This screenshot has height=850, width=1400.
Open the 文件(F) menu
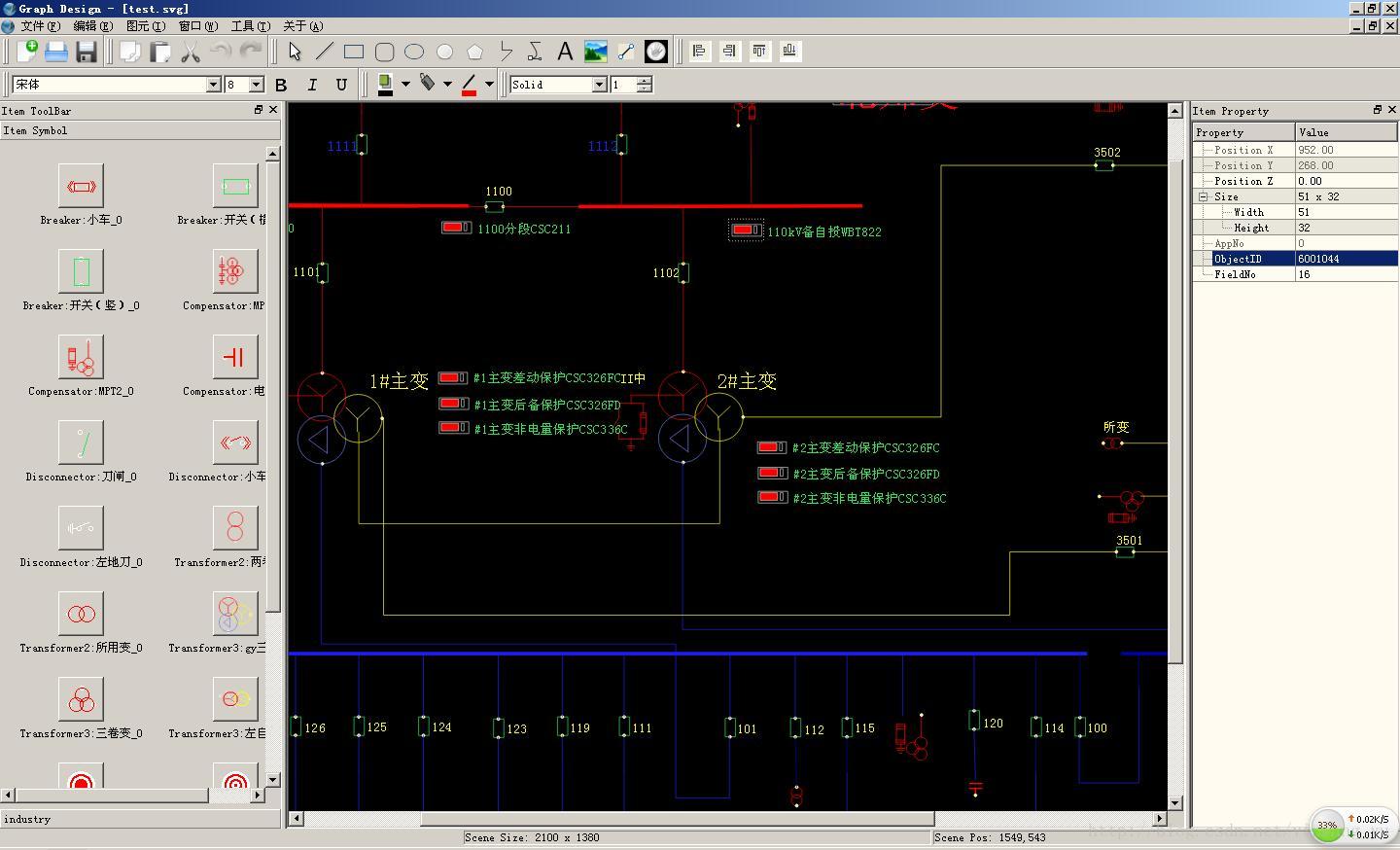pyautogui.click(x=39, y=26)
